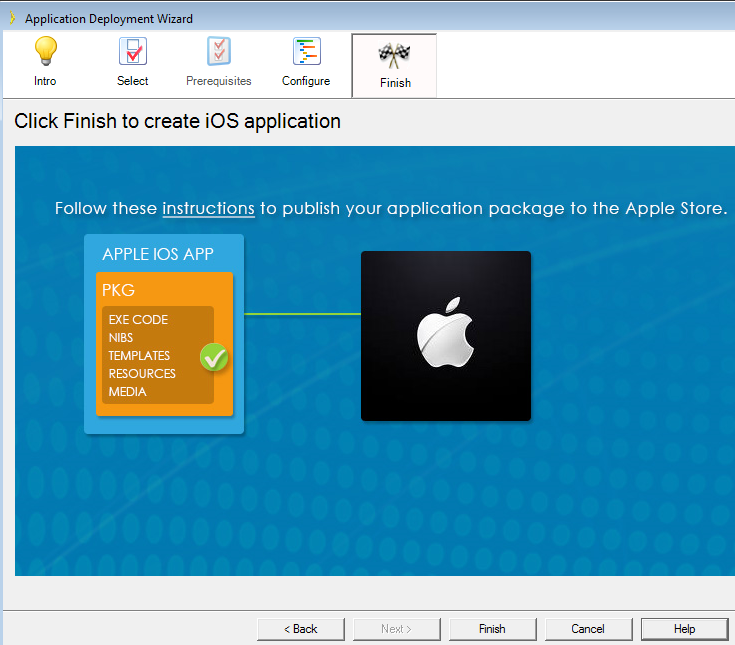Click the Finish checkered flags icon
This screenshot has width=735, height=645.
(394, 55)
